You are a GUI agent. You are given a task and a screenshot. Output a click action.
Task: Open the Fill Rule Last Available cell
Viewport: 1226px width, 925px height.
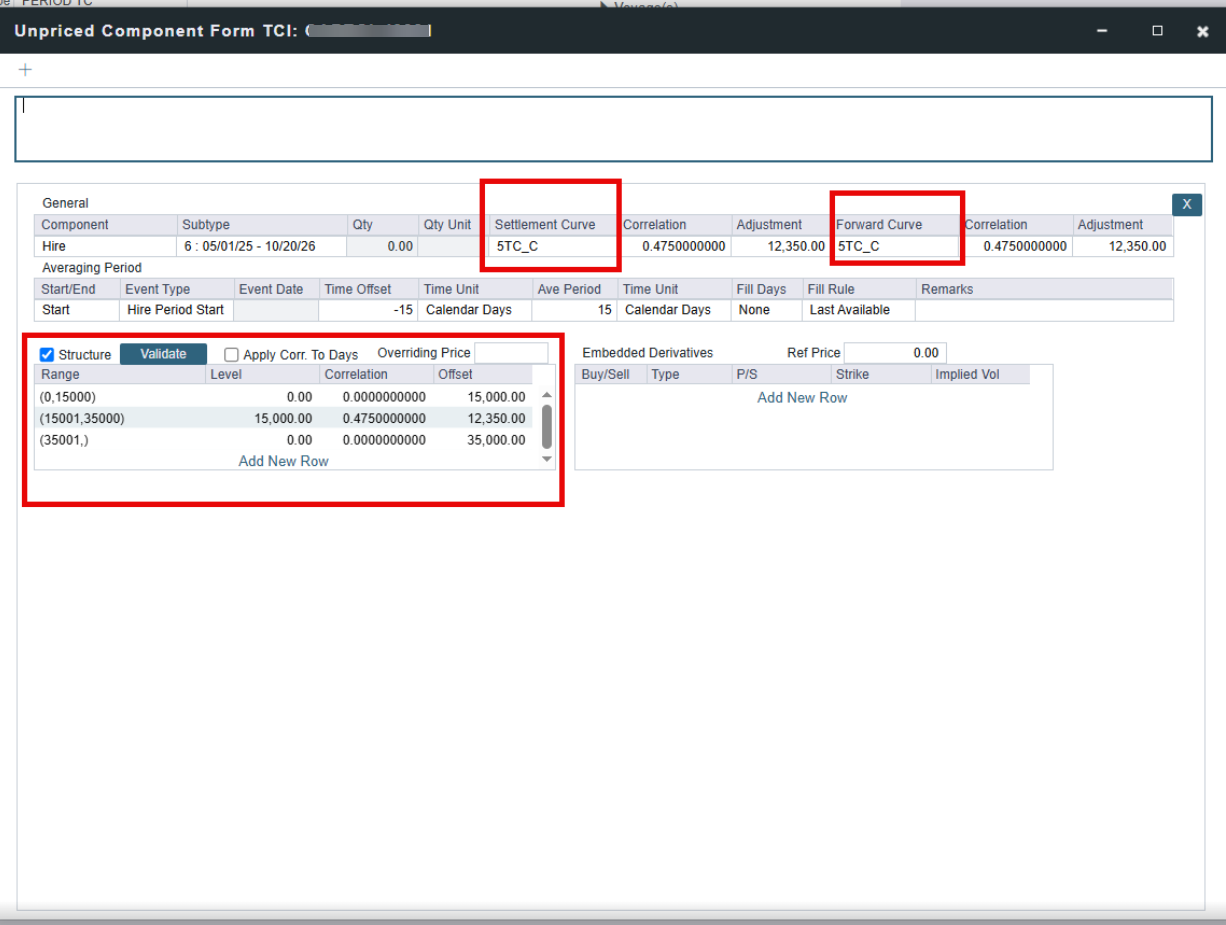pyautogui.click(x=858, y=310)
